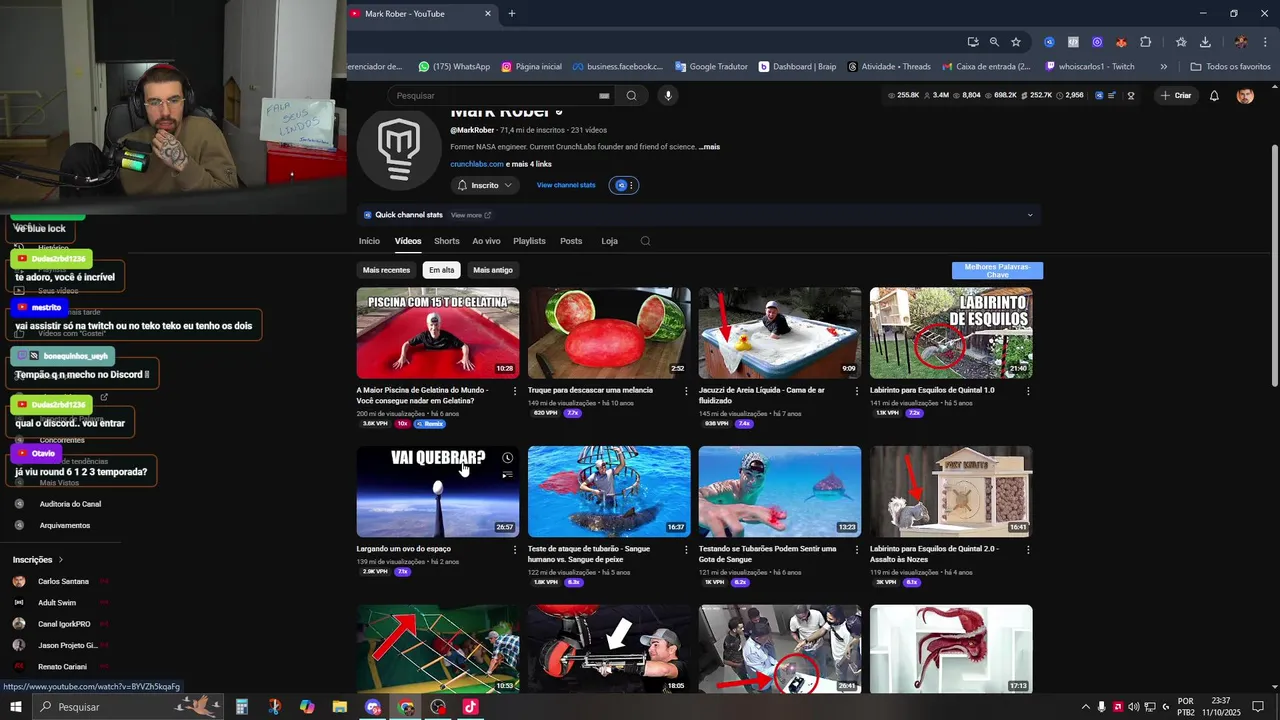Open the Chrome extensions puzzle icon
The image size is (1280, 720).
click(1146, 42)
